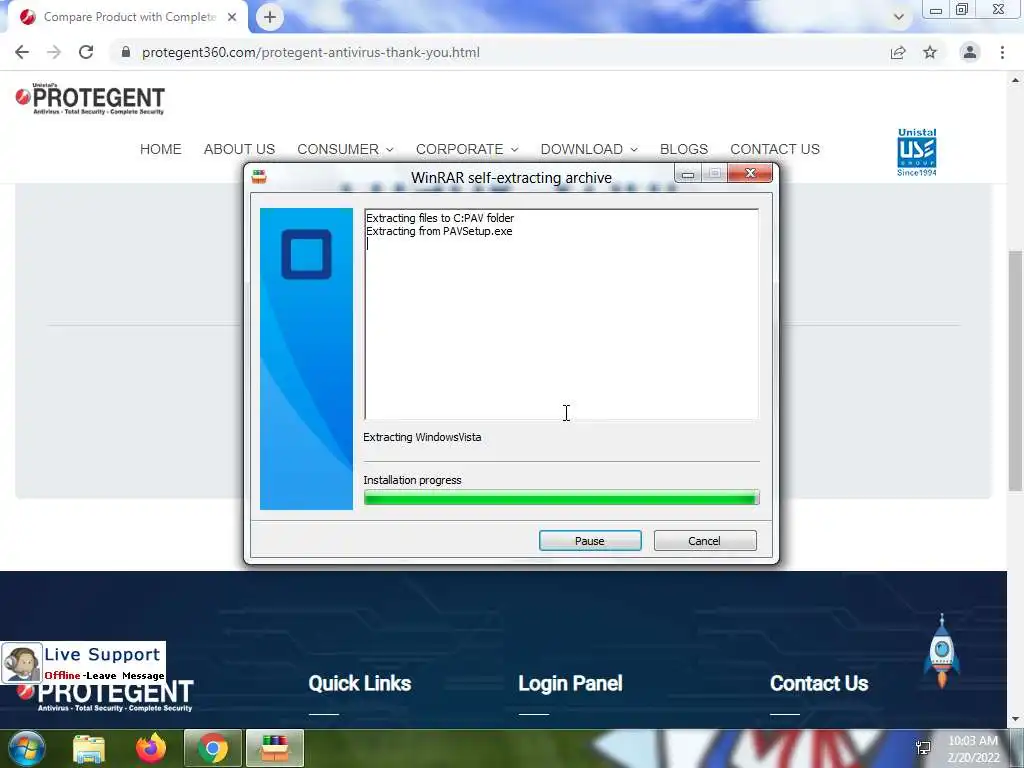Click inside the extraction log text box
Image resolution: width=1024 pixels, height=768 pixels.
[x=562, y=314]
